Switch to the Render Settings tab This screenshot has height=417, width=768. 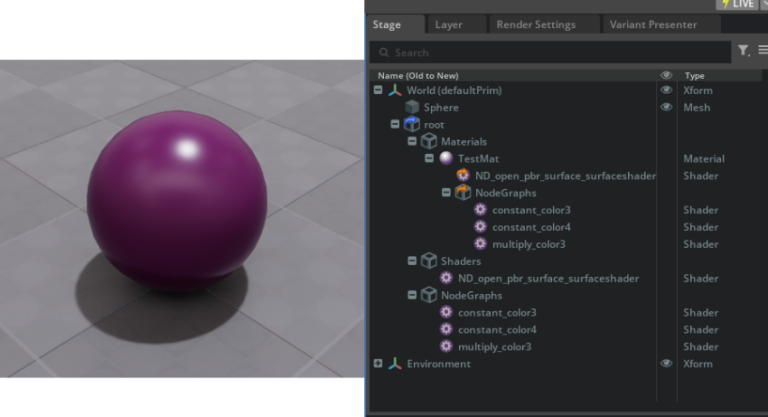pos(535,24)
